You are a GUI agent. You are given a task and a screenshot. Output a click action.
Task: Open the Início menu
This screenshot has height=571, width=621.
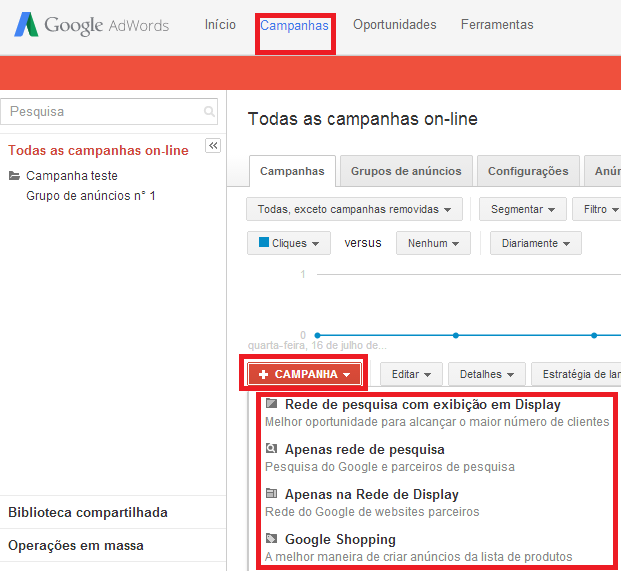coord(220,25)
